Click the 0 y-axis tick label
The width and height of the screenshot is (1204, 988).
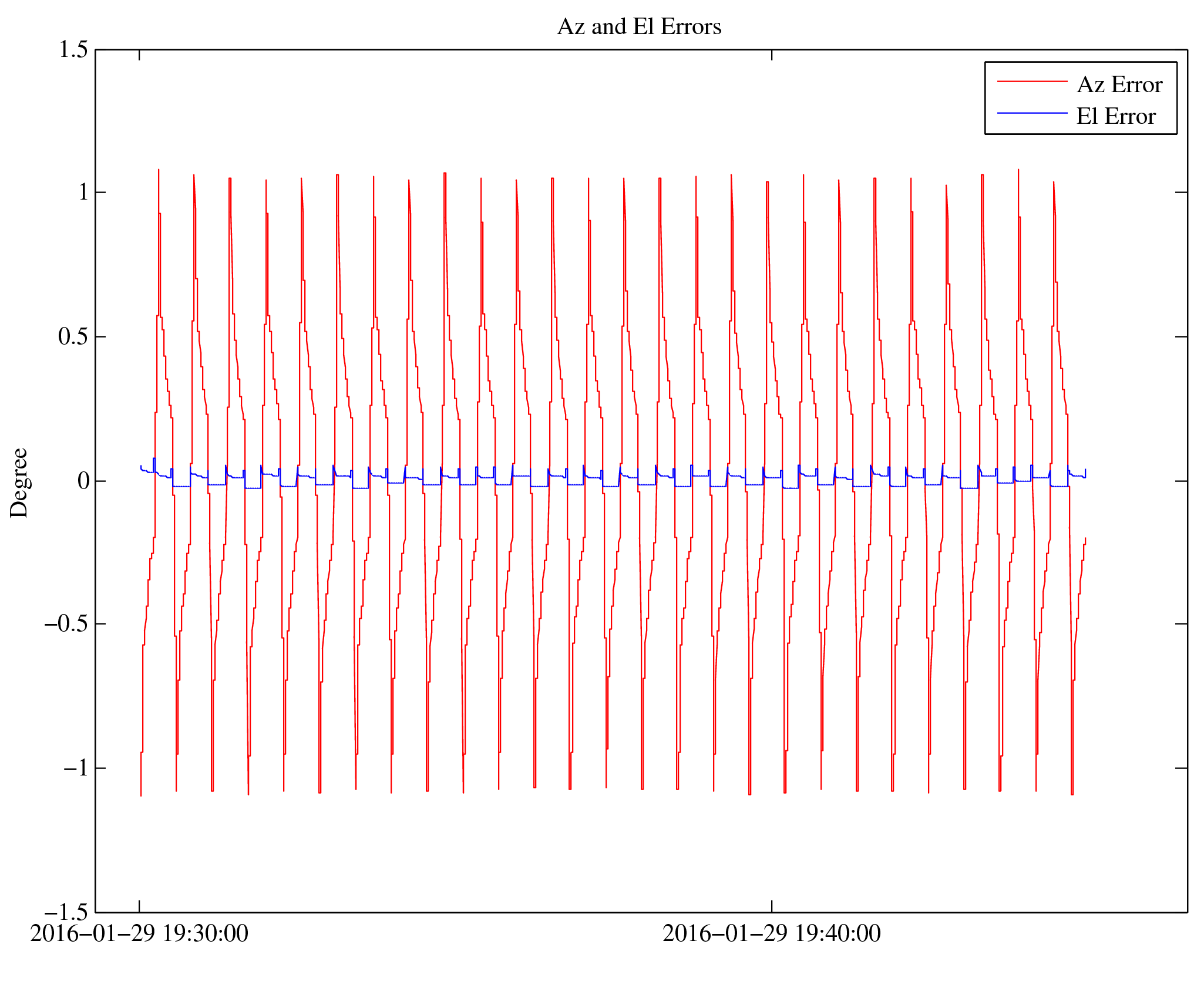pyautogui.click(x=83, y=481)
